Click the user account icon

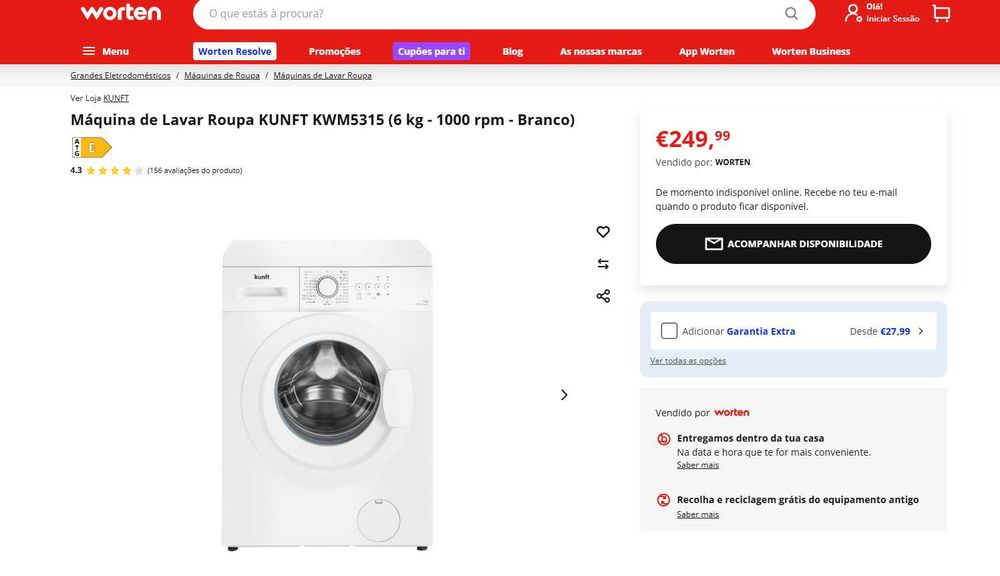(x=852, y=14)
